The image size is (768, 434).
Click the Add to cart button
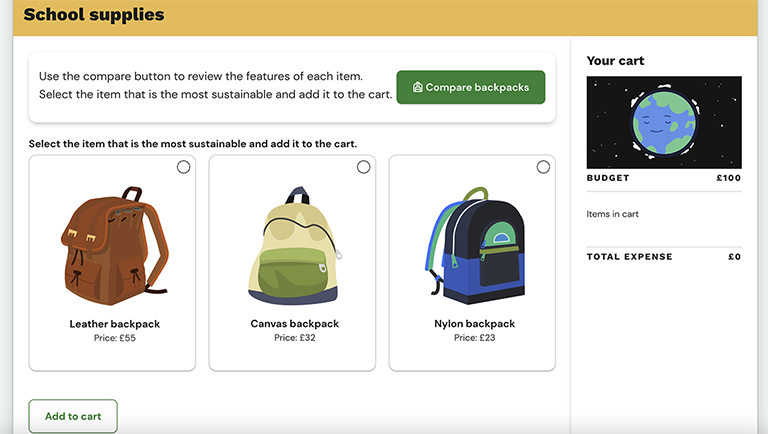coord(73,416)
